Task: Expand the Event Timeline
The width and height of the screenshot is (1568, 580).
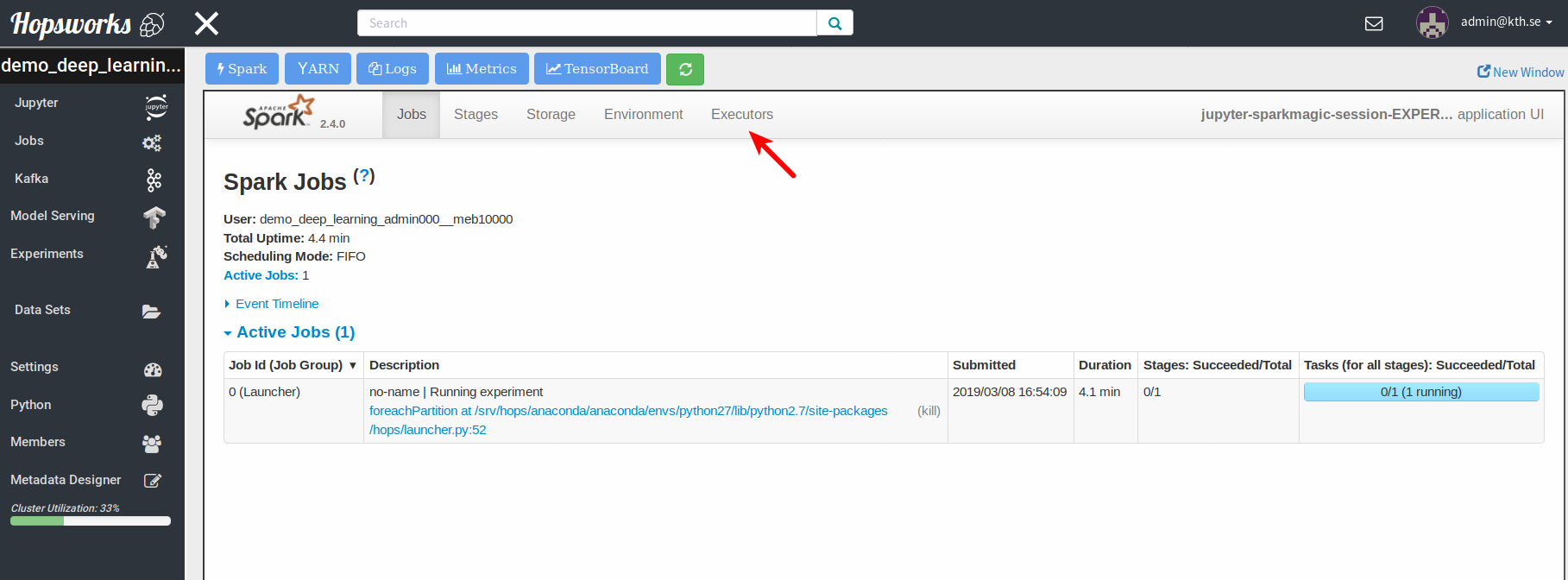Action: [272, 304]
